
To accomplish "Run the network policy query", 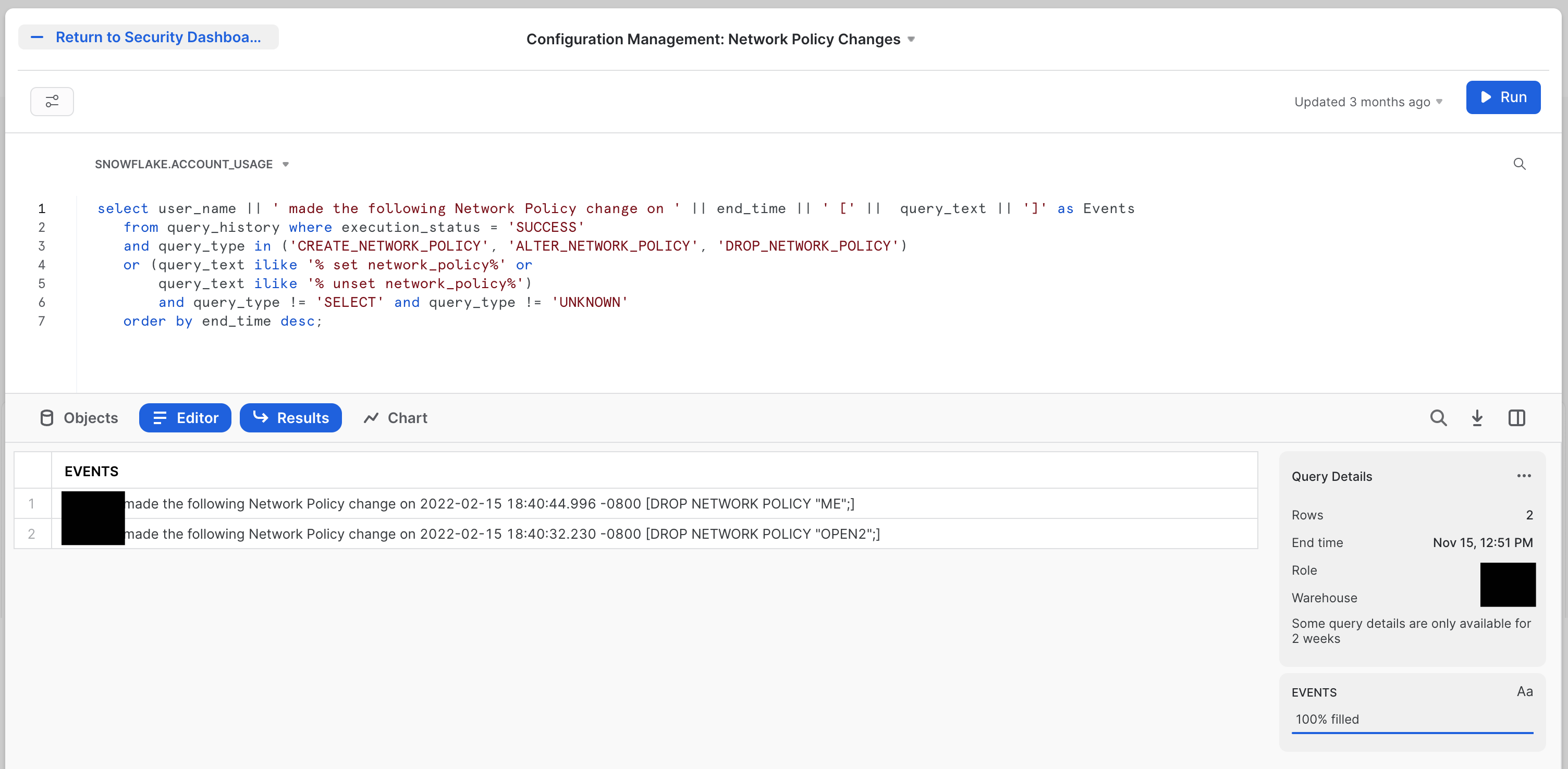I will 1503,97.
